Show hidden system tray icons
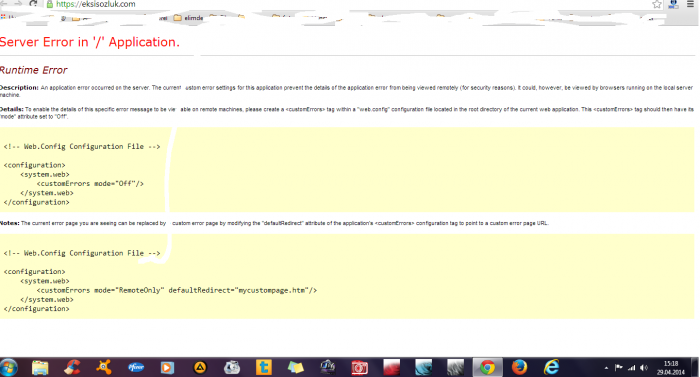This screenshot has height=377, width=700. pos(606,368)
